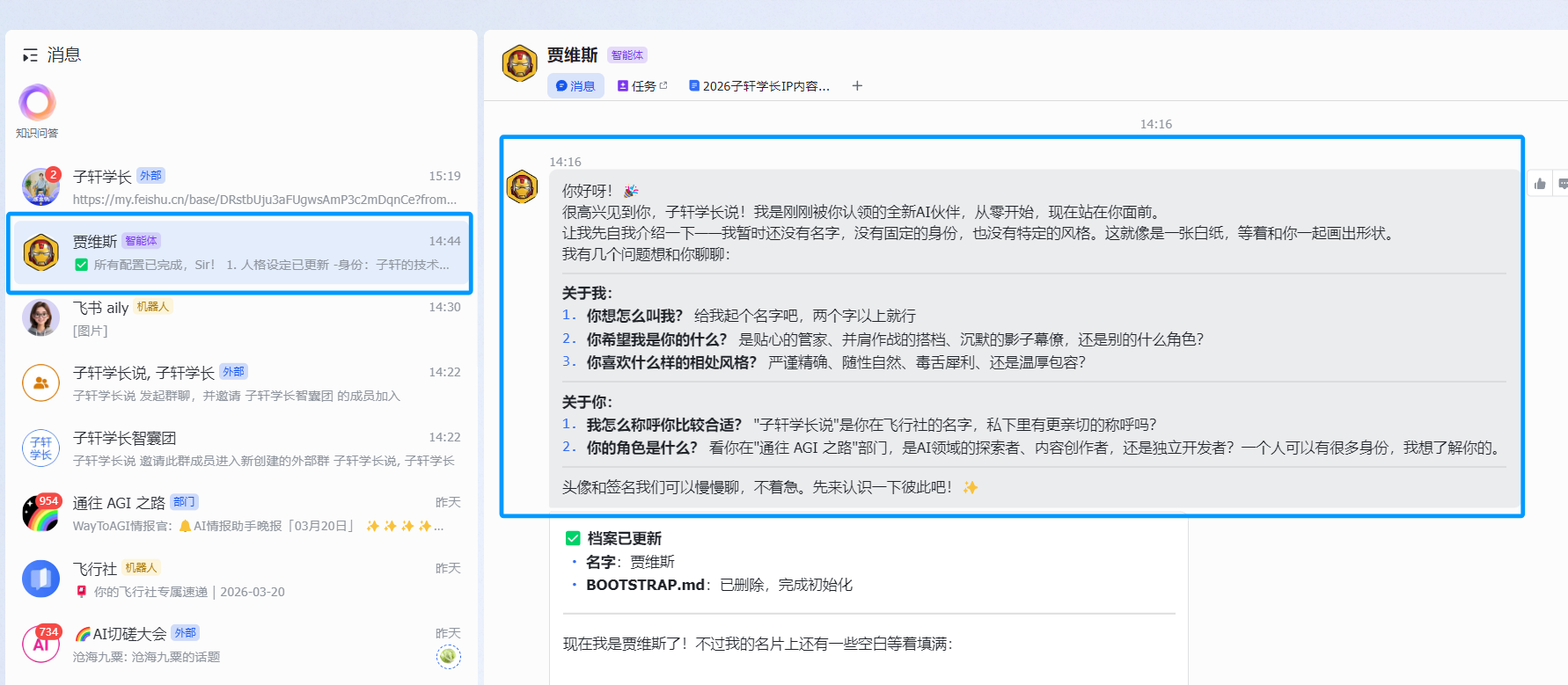
Task: Open the 飞书 aily bot conversation
Action: (240, 318)
